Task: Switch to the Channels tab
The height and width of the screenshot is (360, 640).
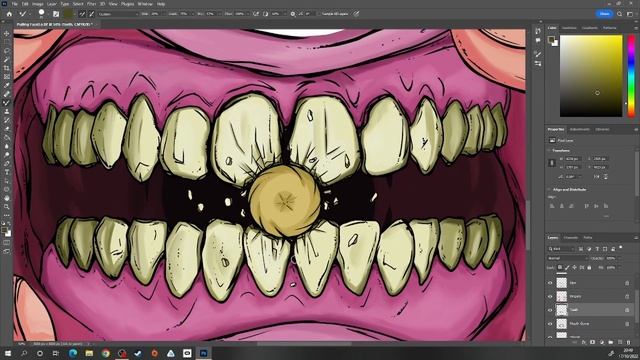Action: pos(571,238)
